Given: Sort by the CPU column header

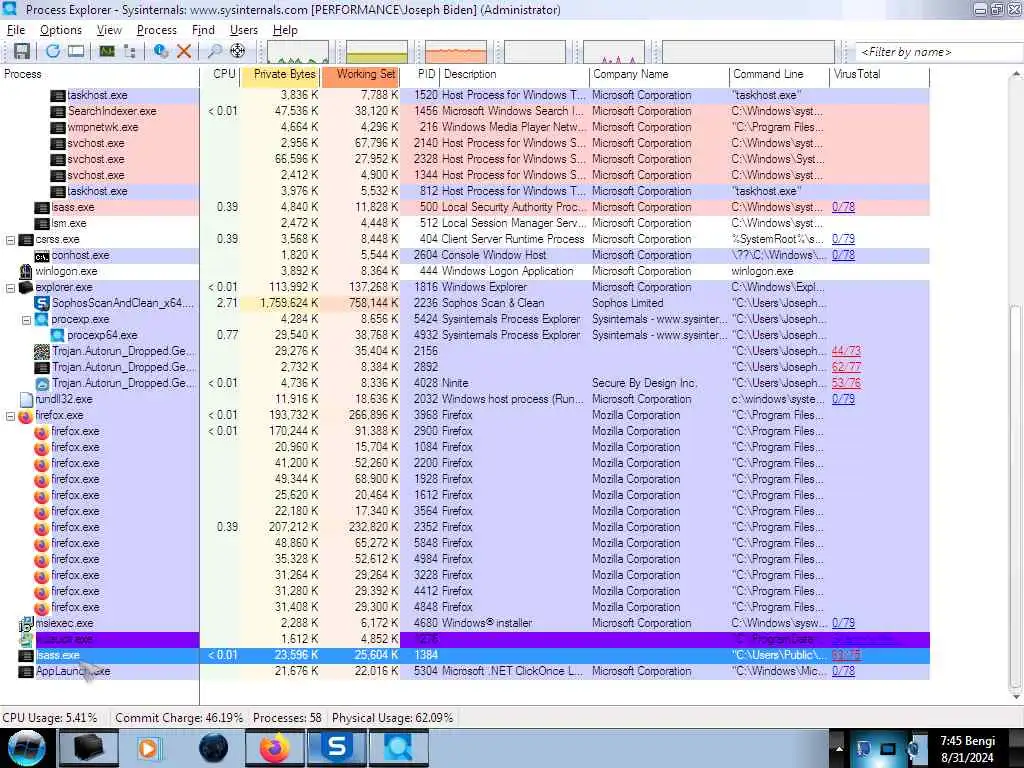Looking at the screenshot, I should click(221, 74).
